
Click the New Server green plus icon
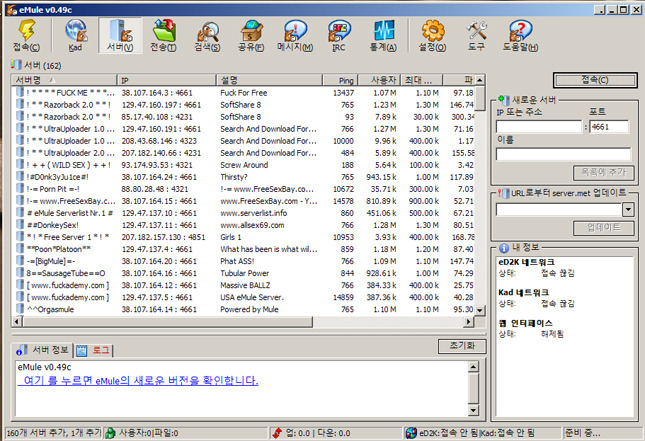[503, 100]
